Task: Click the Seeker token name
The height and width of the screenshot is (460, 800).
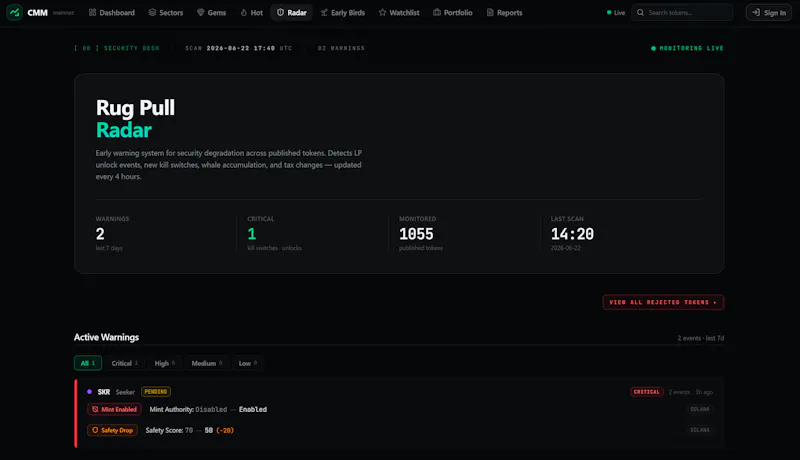Action: pos(125,392)
